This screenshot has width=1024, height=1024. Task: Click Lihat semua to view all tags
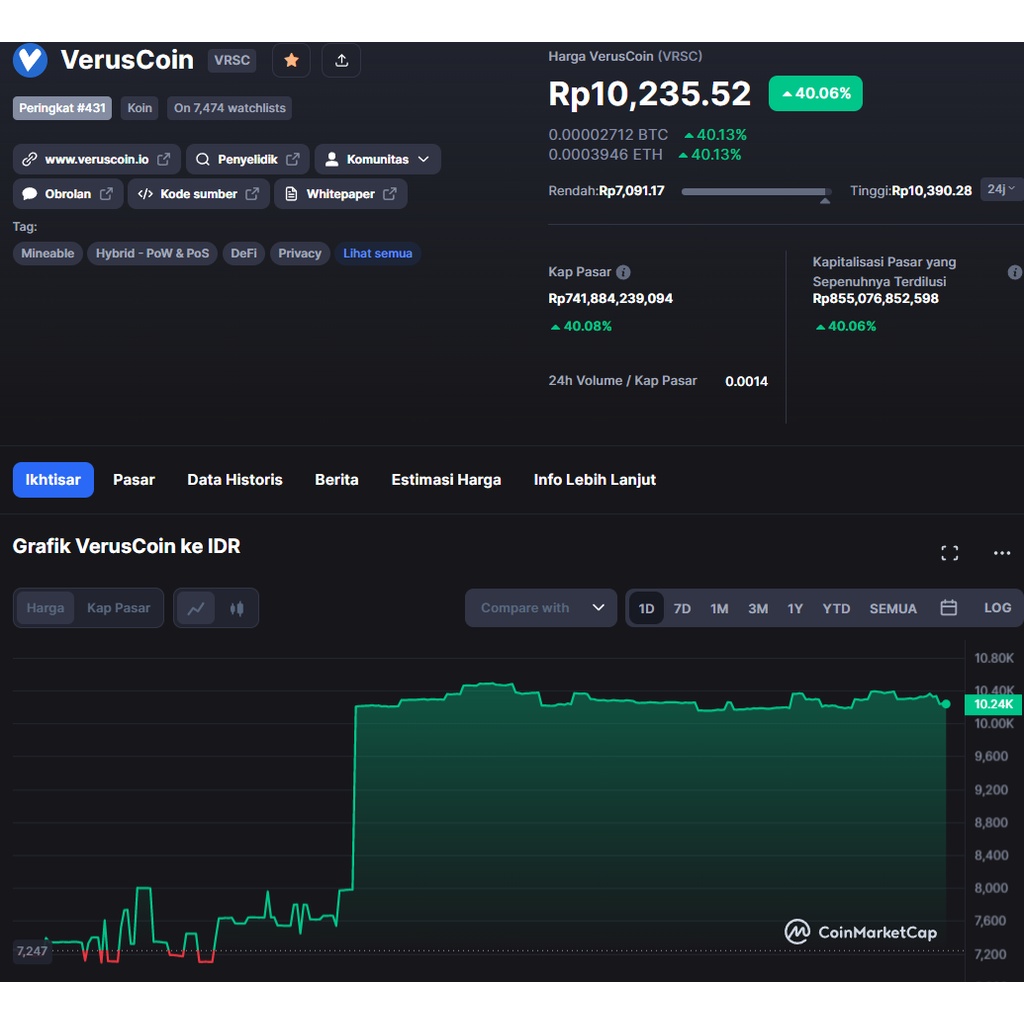pos(377,253)
